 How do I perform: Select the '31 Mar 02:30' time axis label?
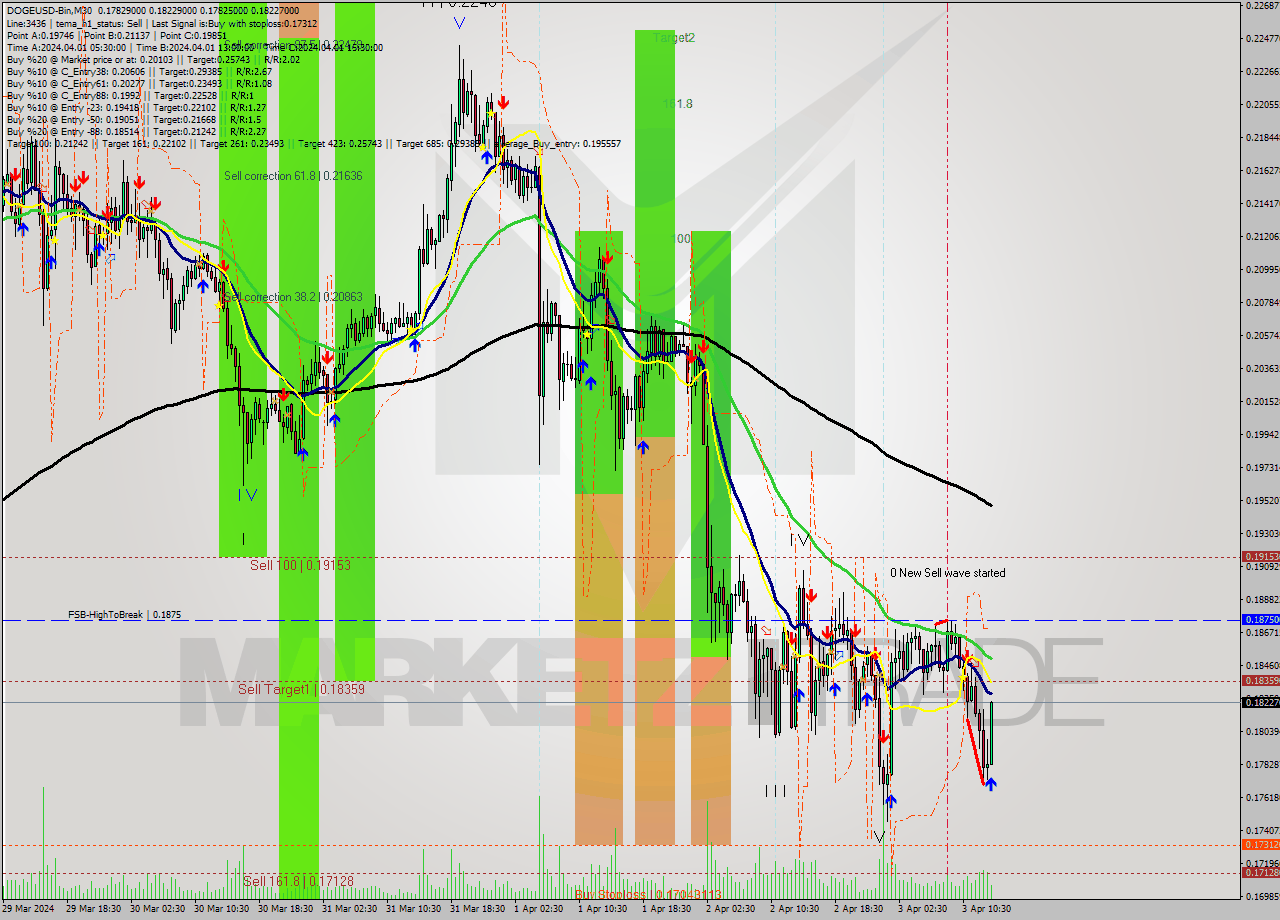[x=349, y=909]
